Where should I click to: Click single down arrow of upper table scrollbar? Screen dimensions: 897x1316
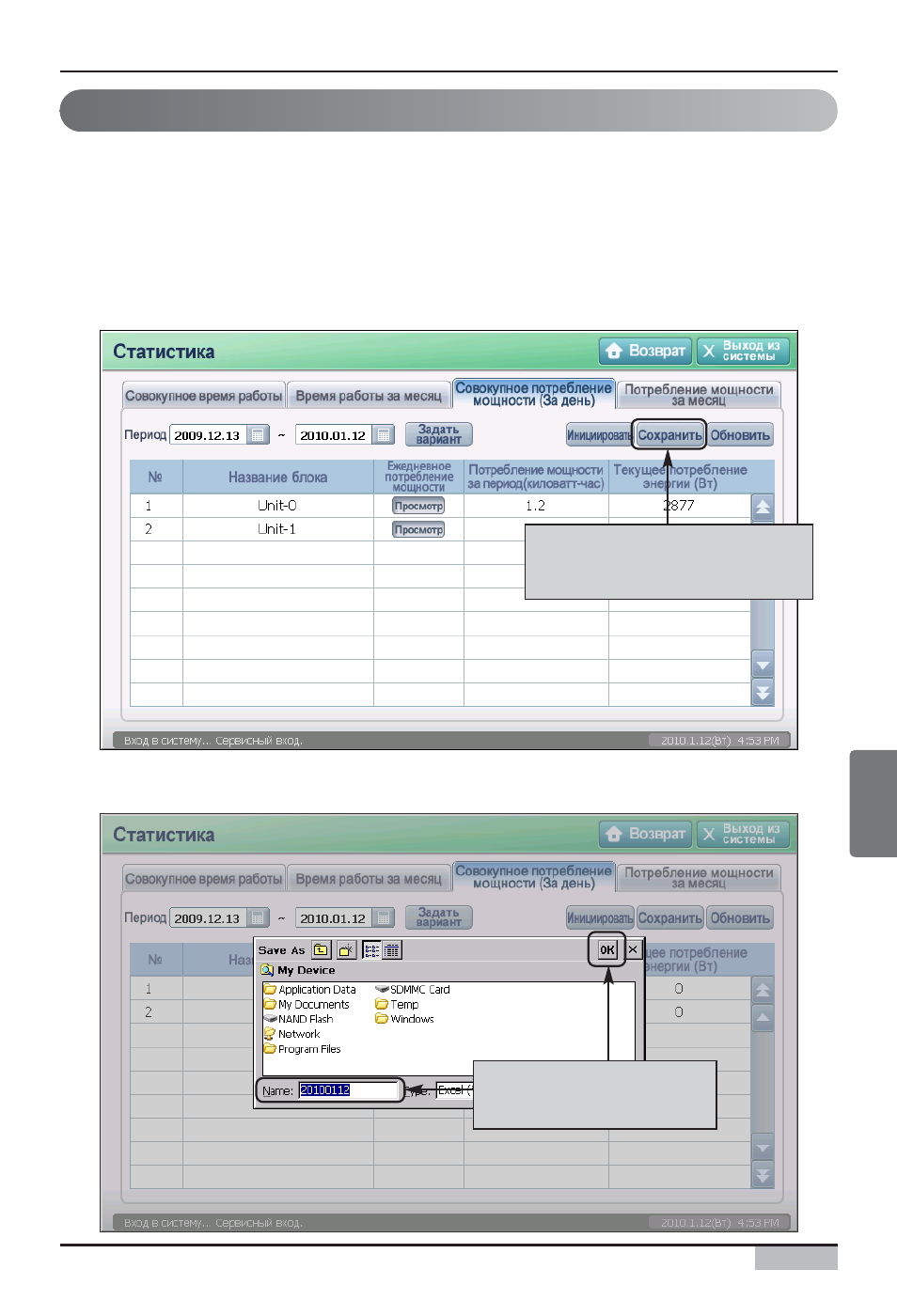pyautogui.click(x=763, y=665)
